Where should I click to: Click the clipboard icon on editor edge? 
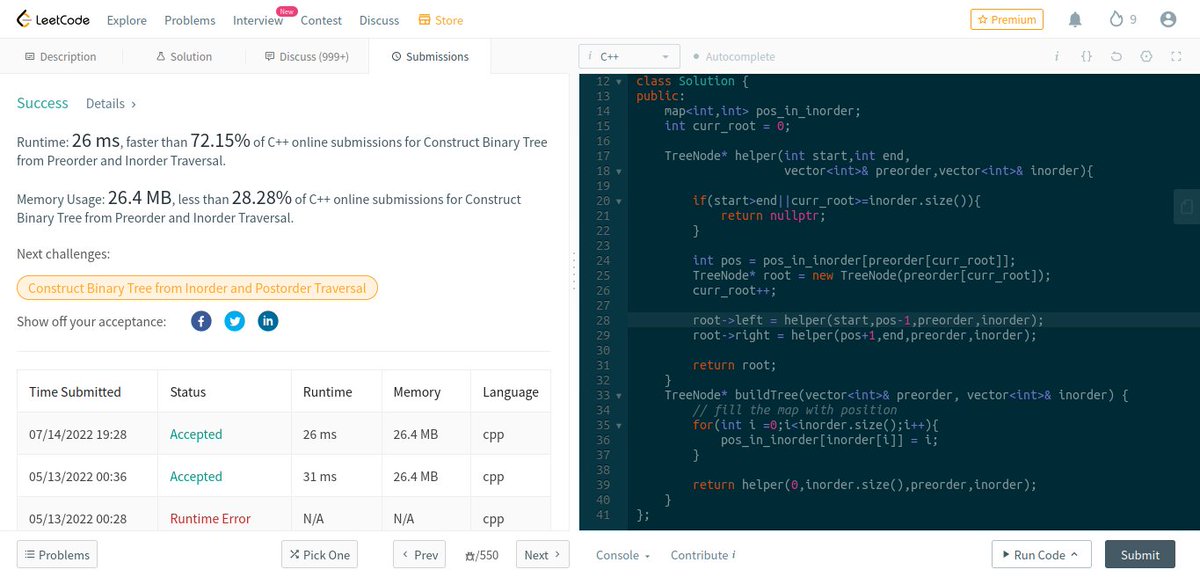1186,207
